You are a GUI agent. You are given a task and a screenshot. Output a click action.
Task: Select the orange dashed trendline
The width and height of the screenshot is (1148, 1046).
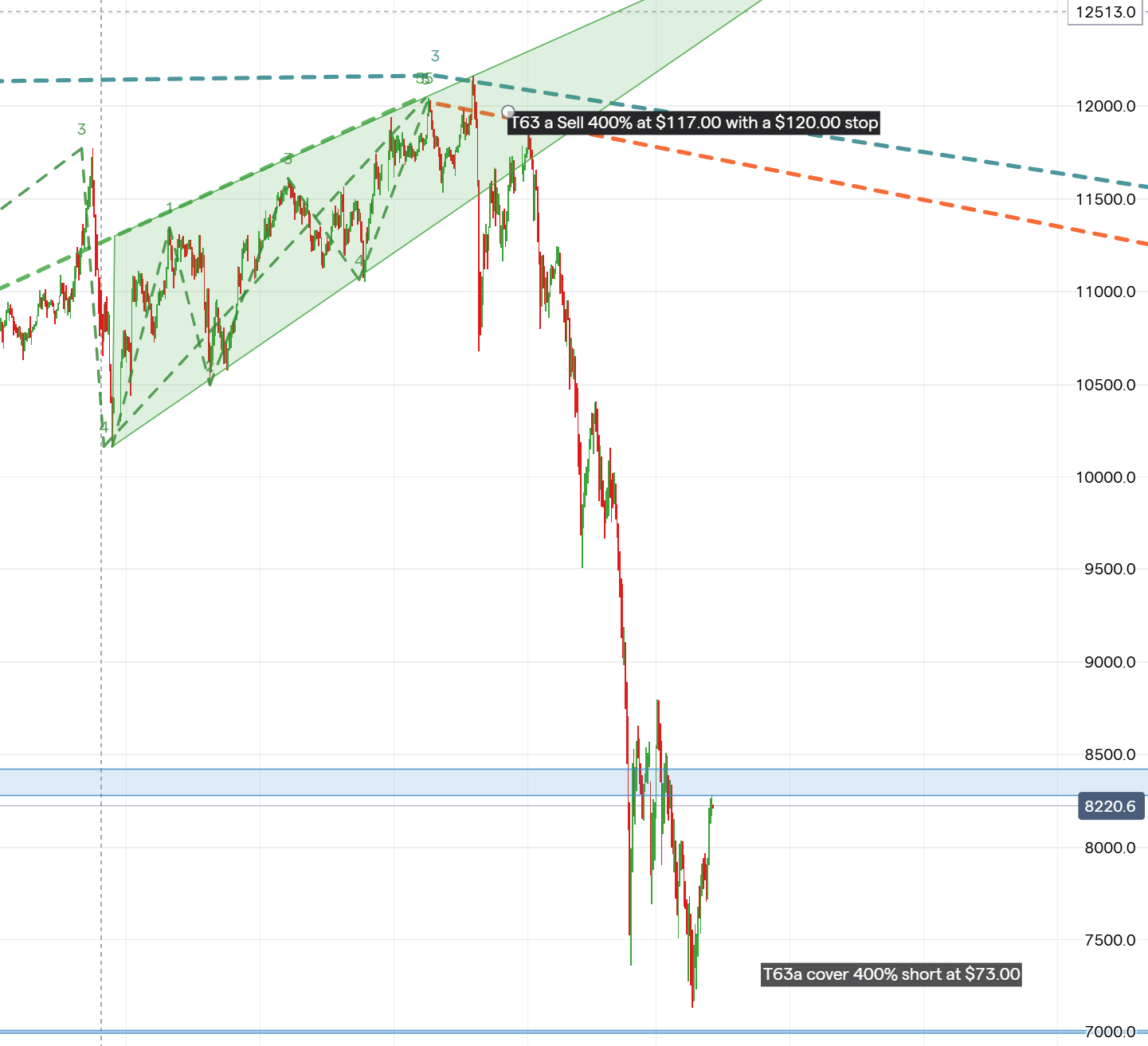876,195
